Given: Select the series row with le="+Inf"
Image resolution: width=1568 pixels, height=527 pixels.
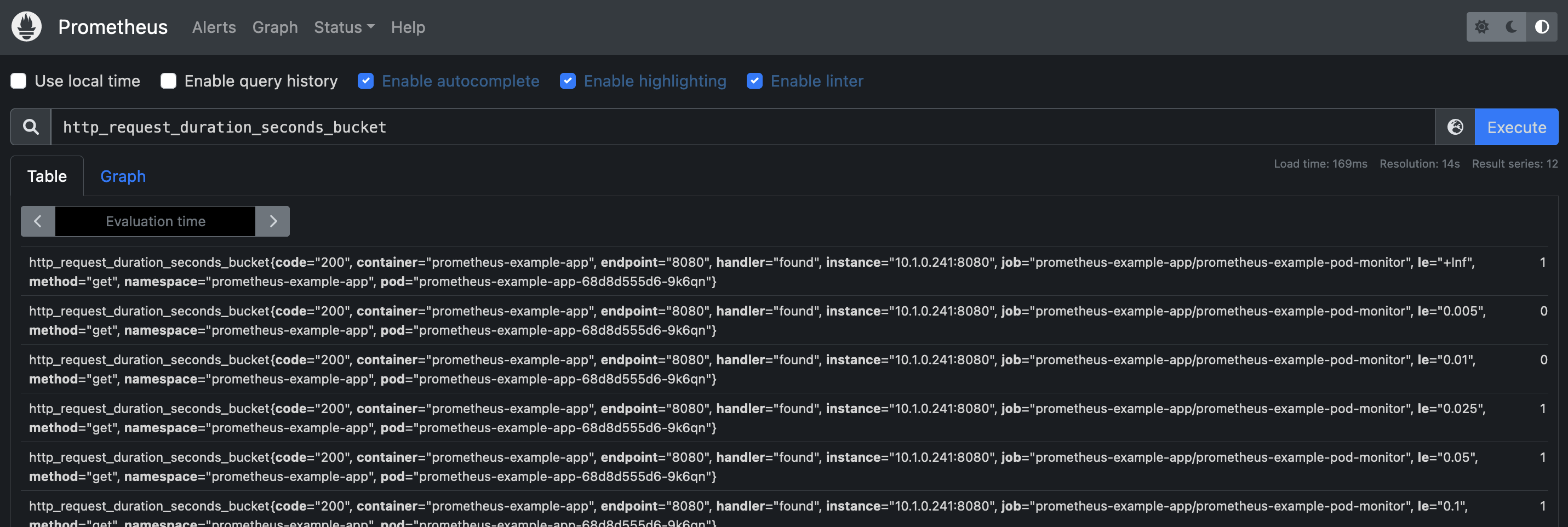Looking at the screenshot, I should tap(784, 271).
